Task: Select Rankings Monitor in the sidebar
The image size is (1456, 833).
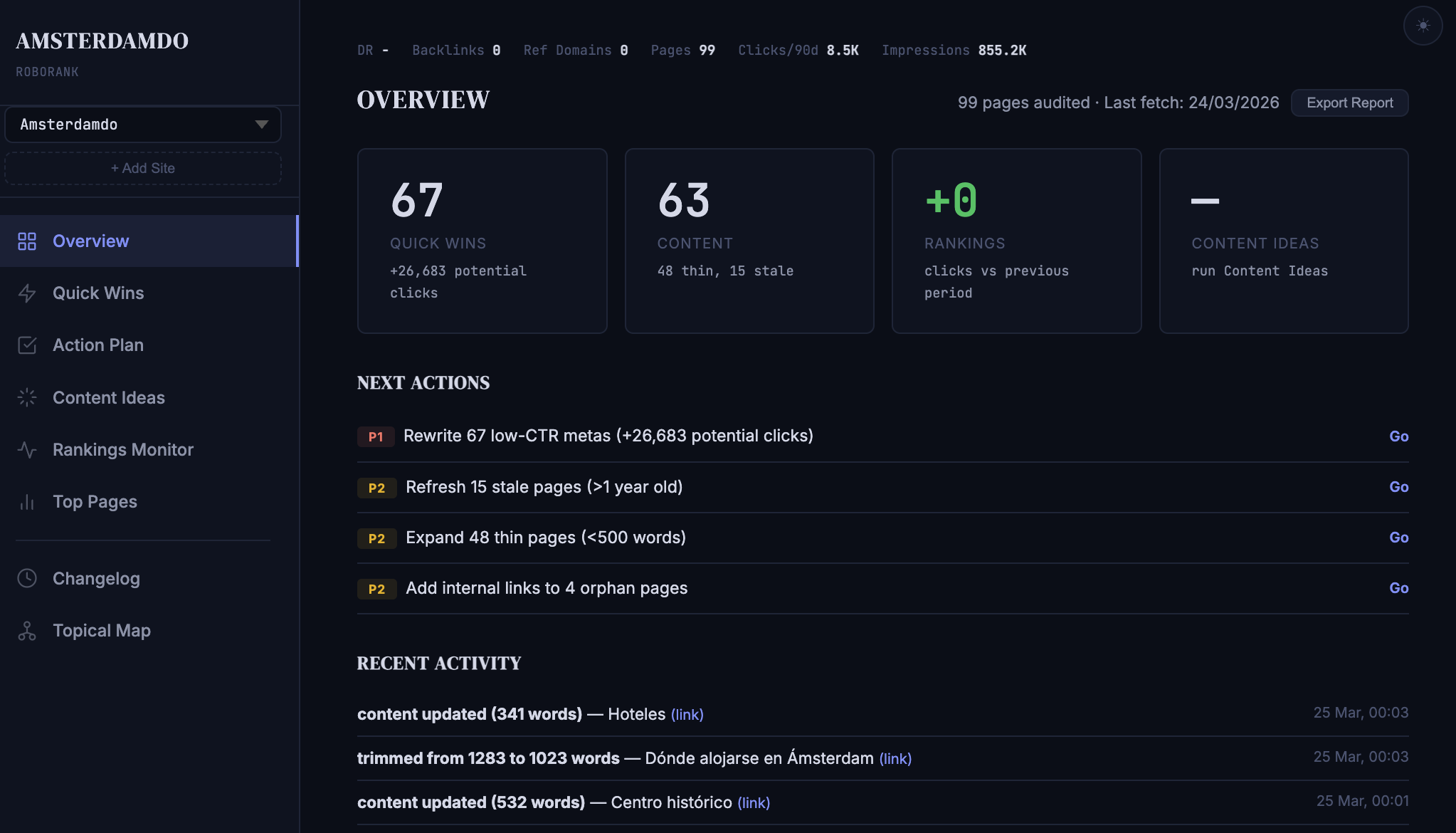Action: pos(122,449)
